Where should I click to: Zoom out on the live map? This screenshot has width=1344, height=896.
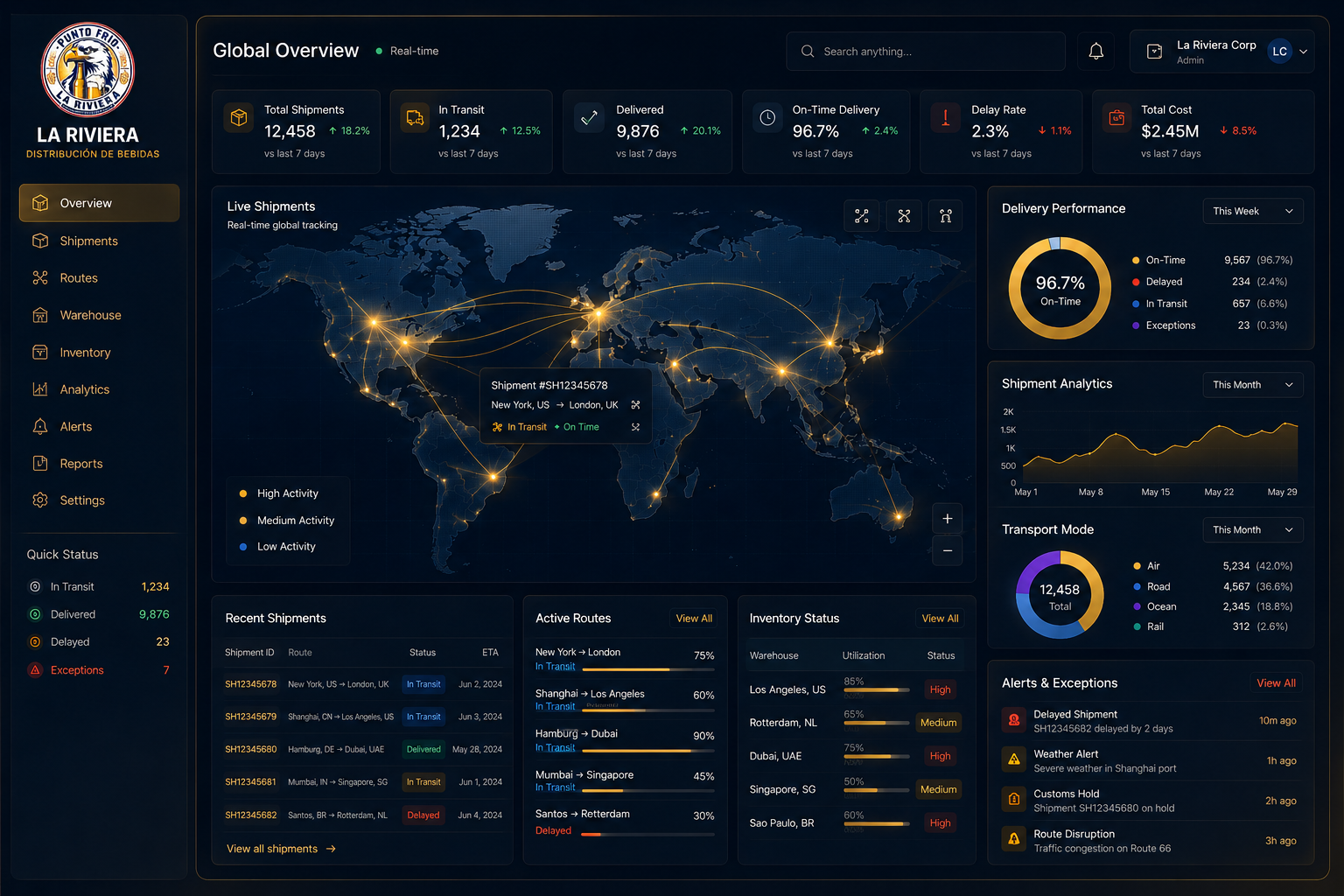(948, 550)
